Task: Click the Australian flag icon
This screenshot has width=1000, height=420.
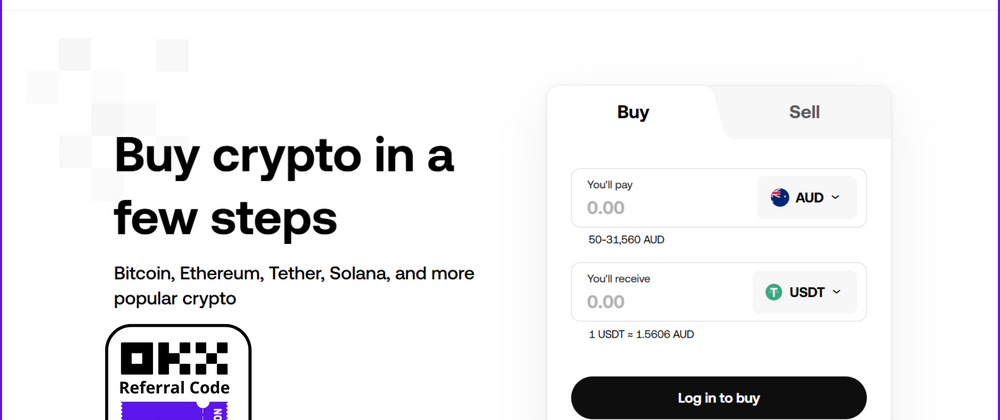Action: [780, 198]
